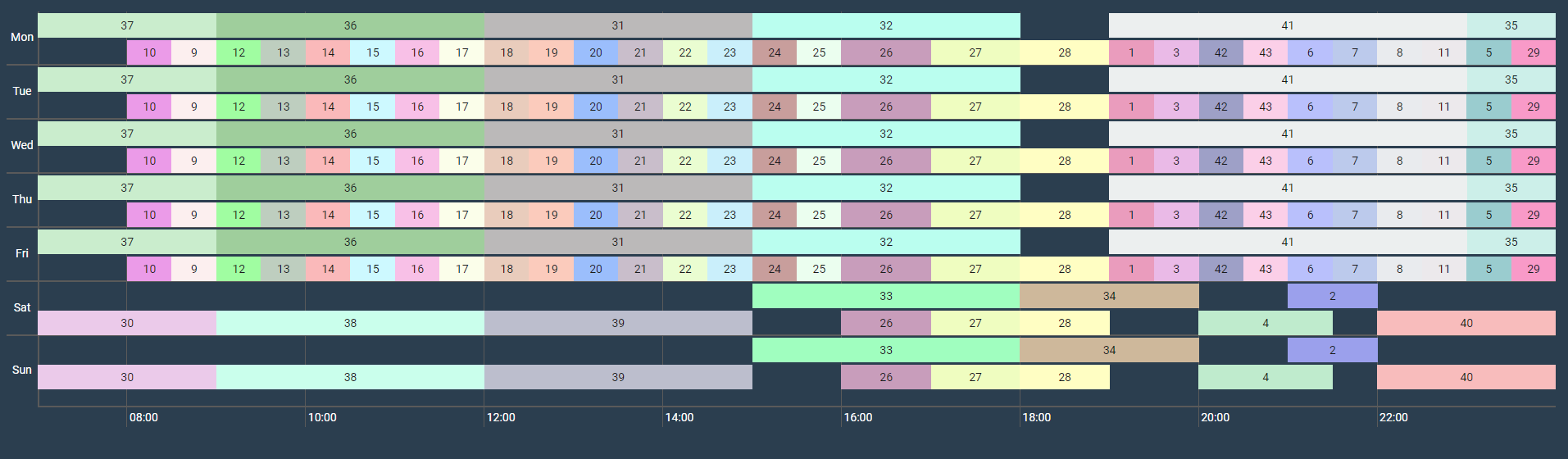1568x459 pixels.
Task: Click the 08:00 time axis label
Action: (143, 417)
